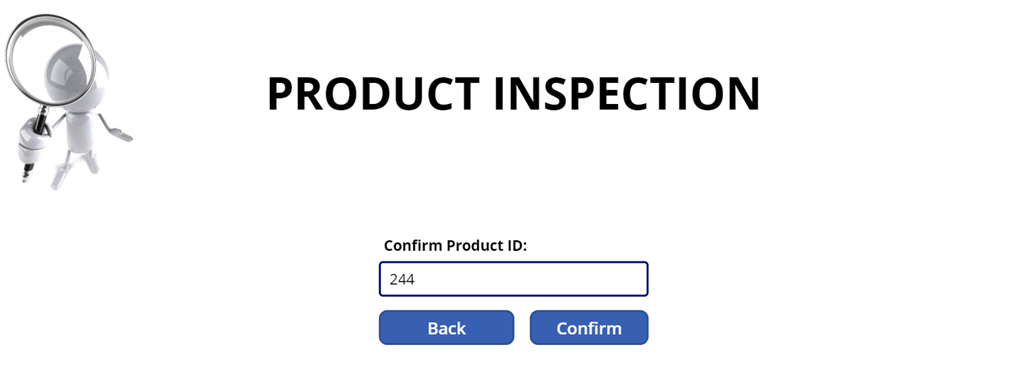Viewport: 1024px width, 385px height.
Task: Click the magnifying glass lens in the logo
Action: (50, 59)
